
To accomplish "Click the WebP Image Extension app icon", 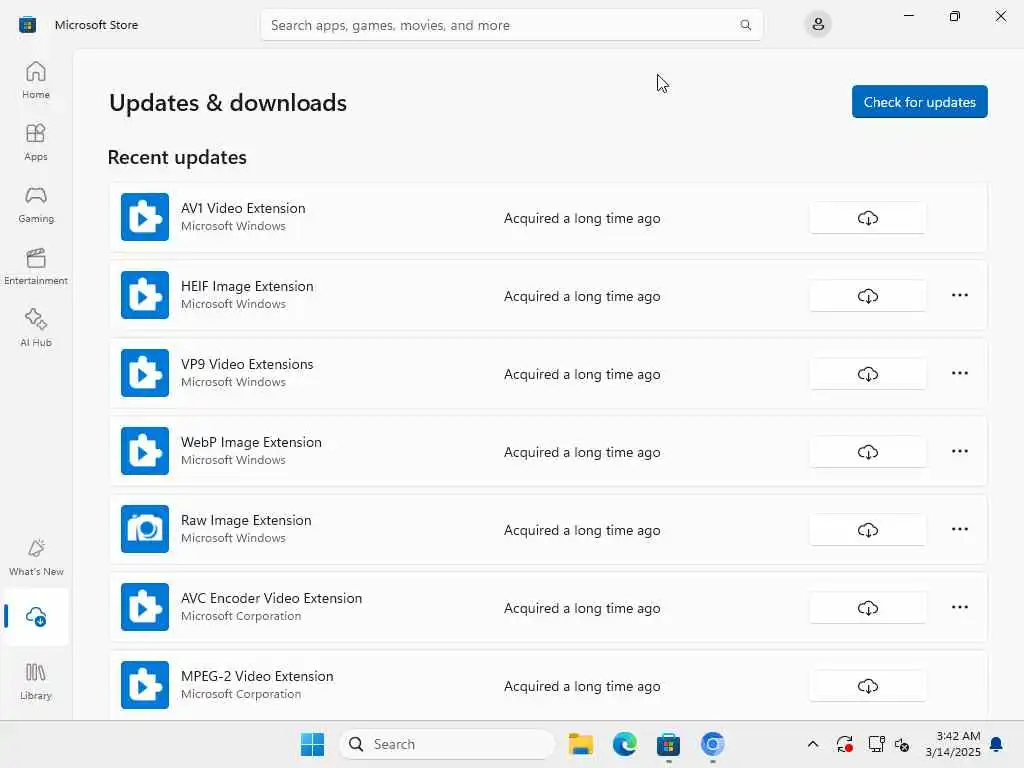I will click(x=145, y=451).
